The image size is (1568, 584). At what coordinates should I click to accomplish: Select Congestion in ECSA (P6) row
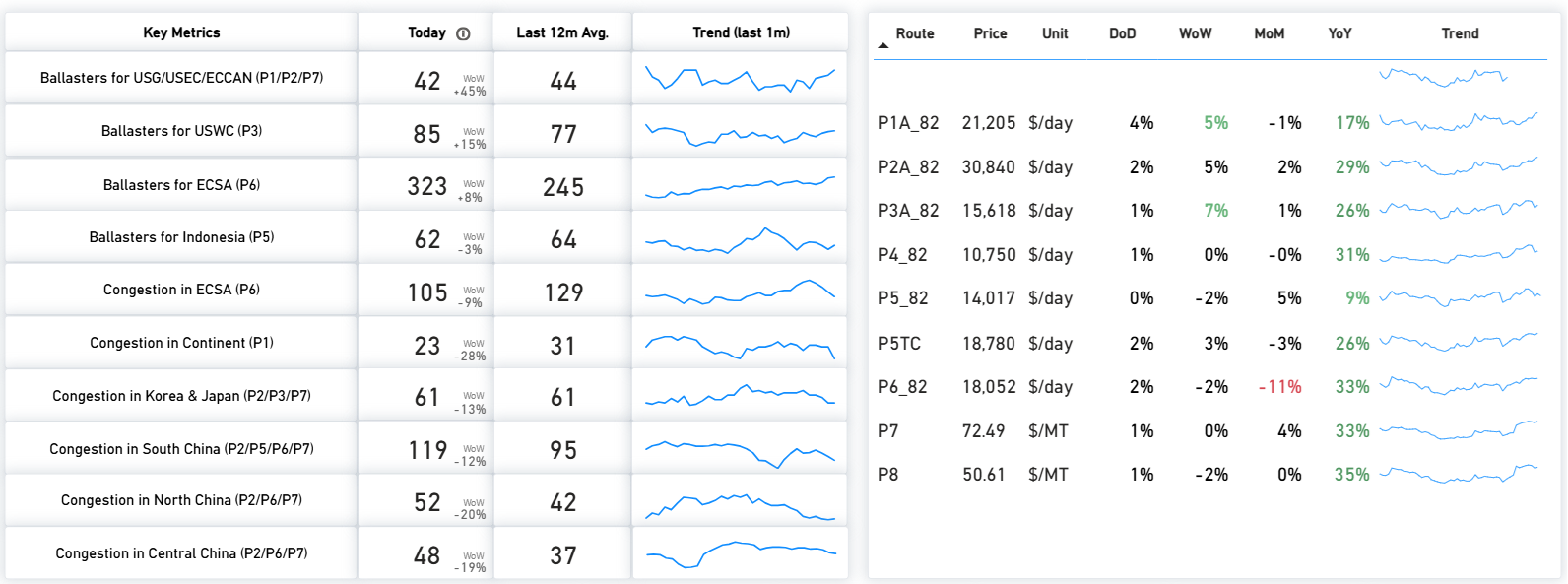[x=426, y=290]
